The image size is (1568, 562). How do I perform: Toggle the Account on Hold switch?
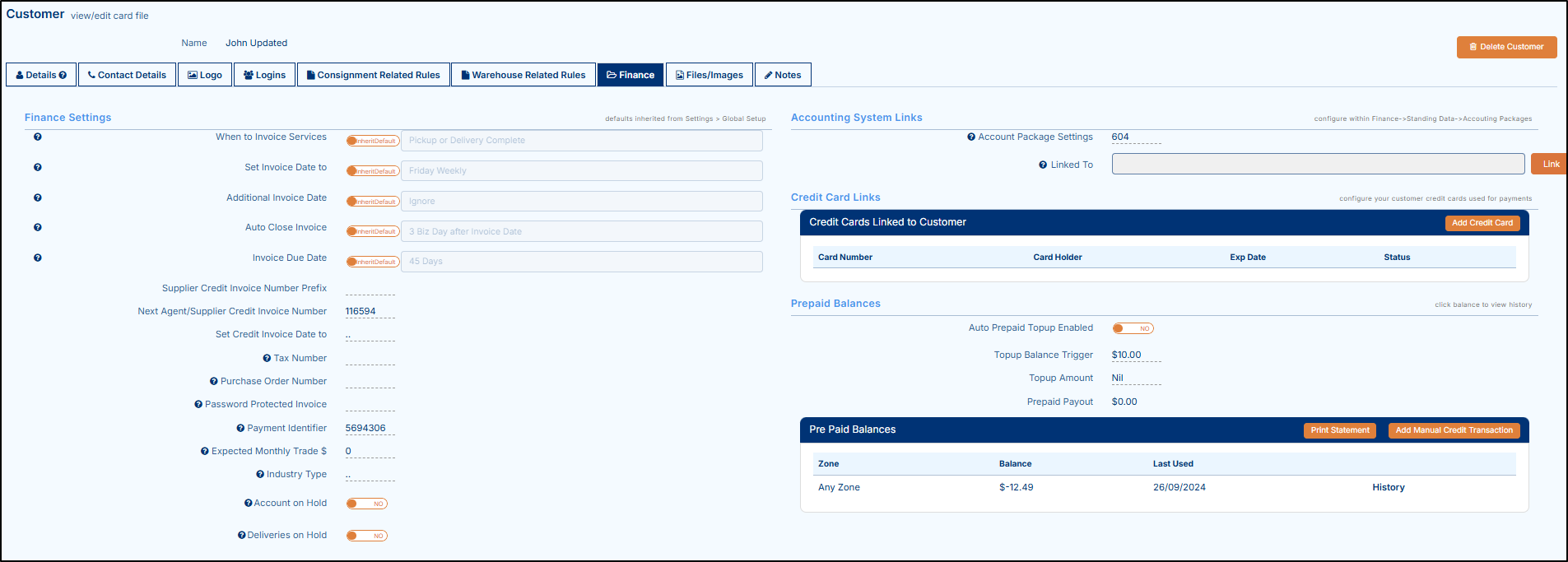click(x=366, y=504)
